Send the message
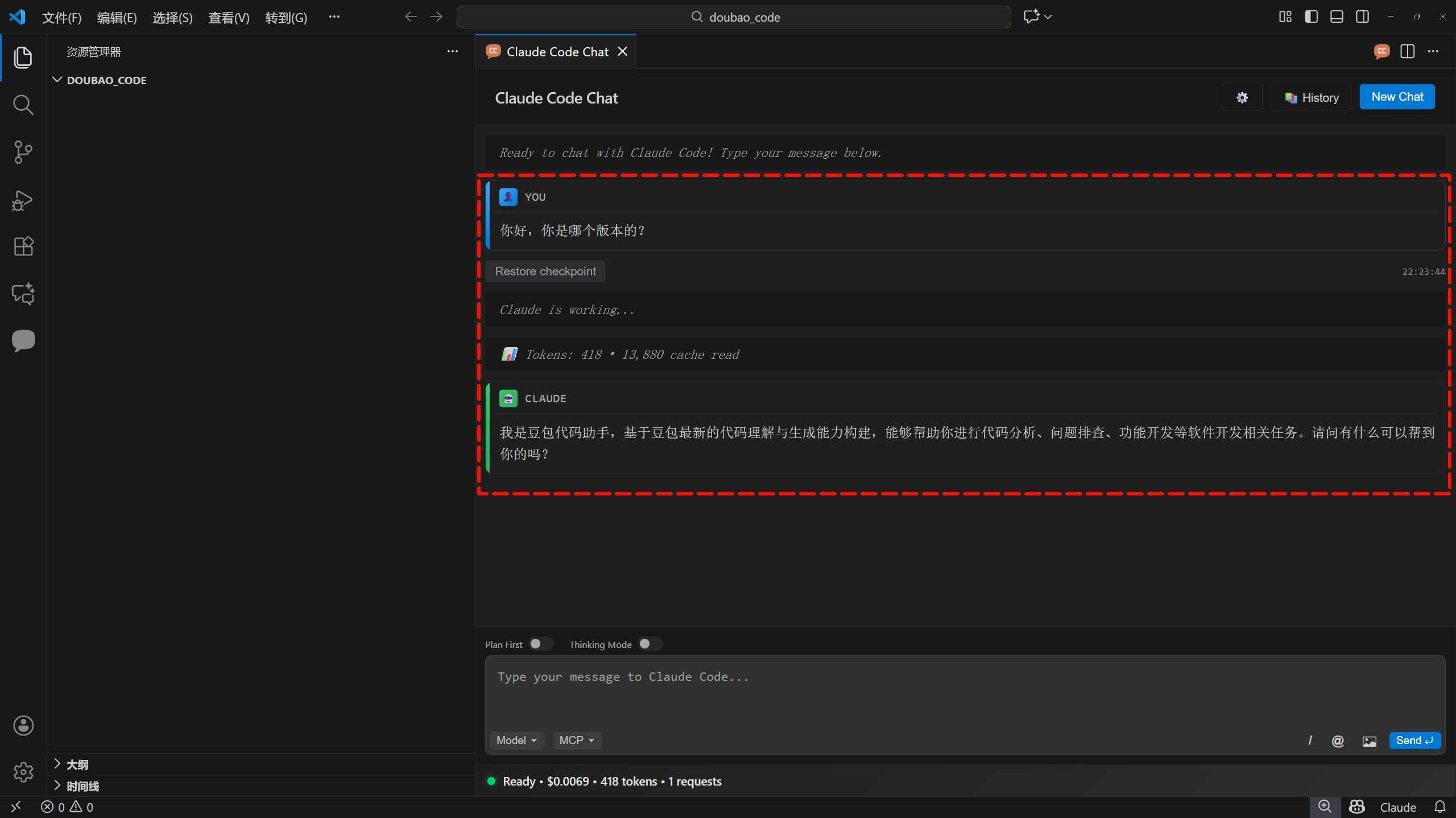The image size is (1456, 818). (1414, 740)
